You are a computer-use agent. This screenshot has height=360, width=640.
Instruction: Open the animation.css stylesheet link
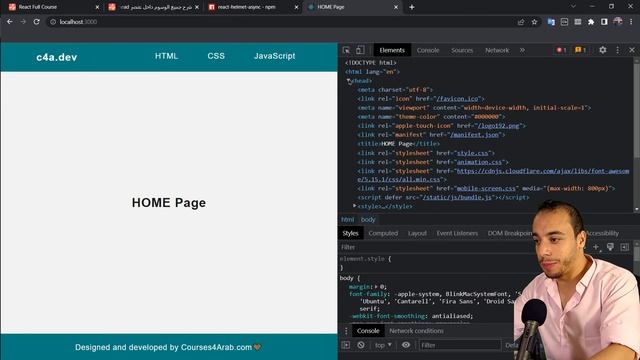pyautogui.click(x=479, y=162)
